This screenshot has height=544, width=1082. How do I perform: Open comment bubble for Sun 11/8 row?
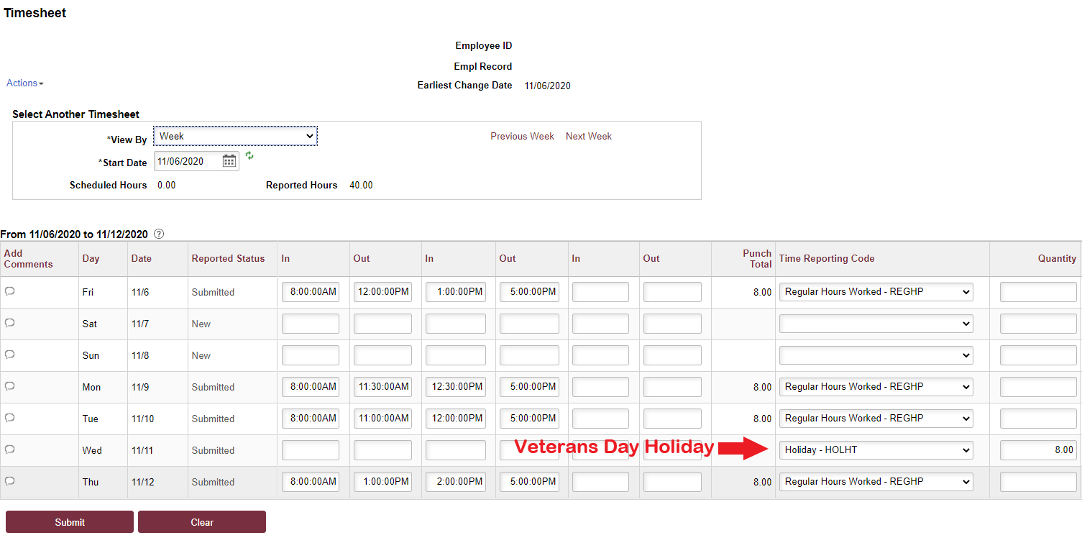point(10,355)
